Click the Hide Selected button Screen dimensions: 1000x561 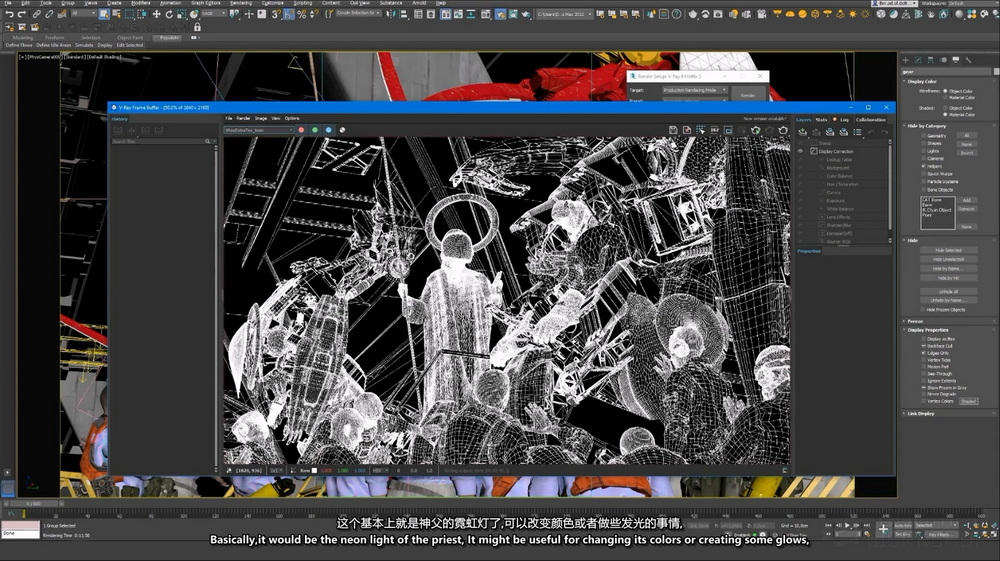pyautogui.click(x=948, y=251)
